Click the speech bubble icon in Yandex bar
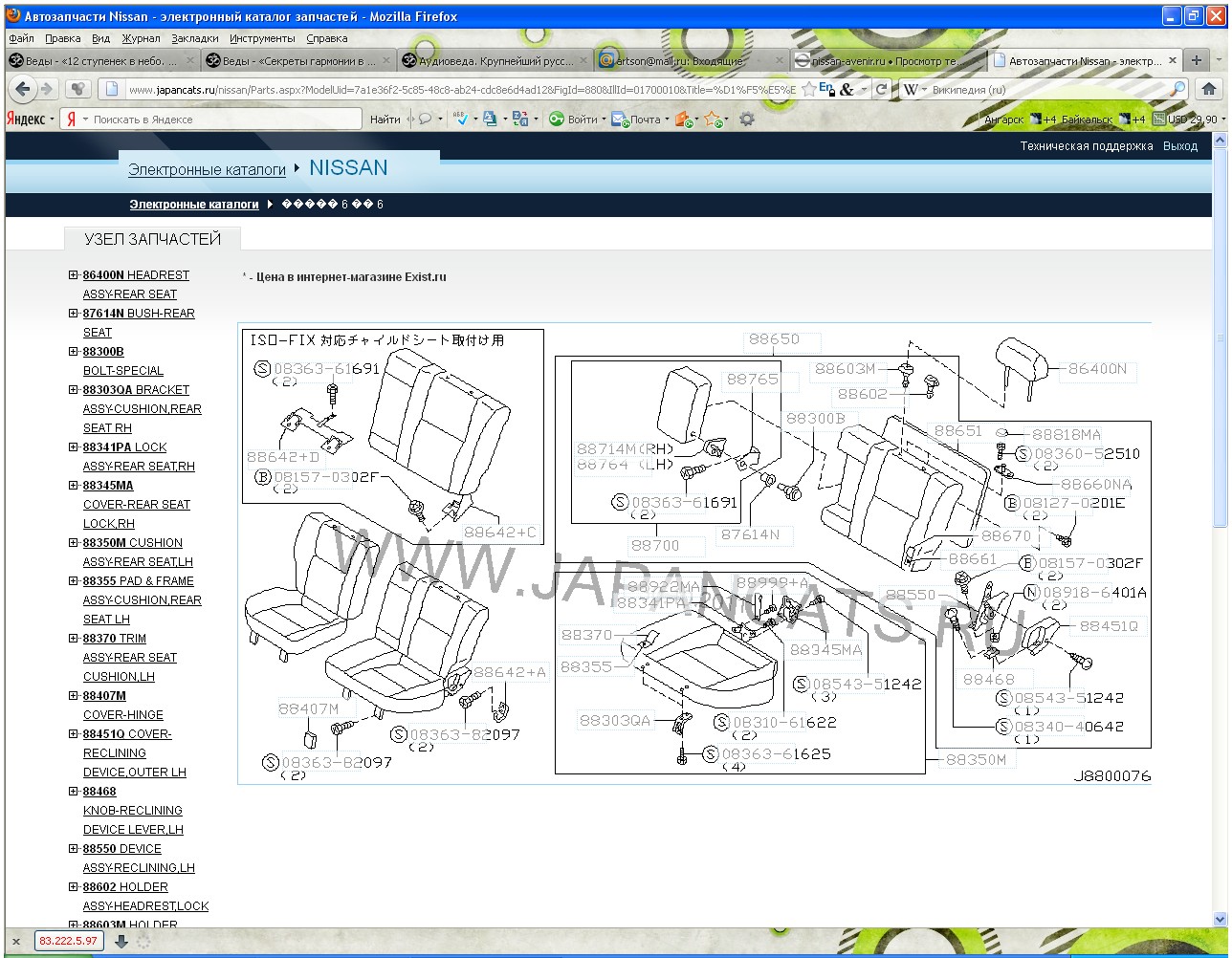The height and width of the screenshot is (958, 1232). [425, 119]
